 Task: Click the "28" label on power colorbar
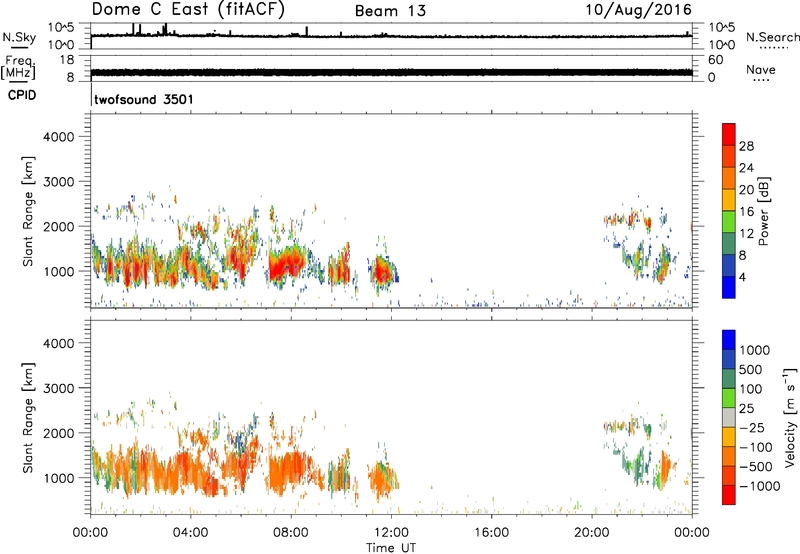coord(746,146)
